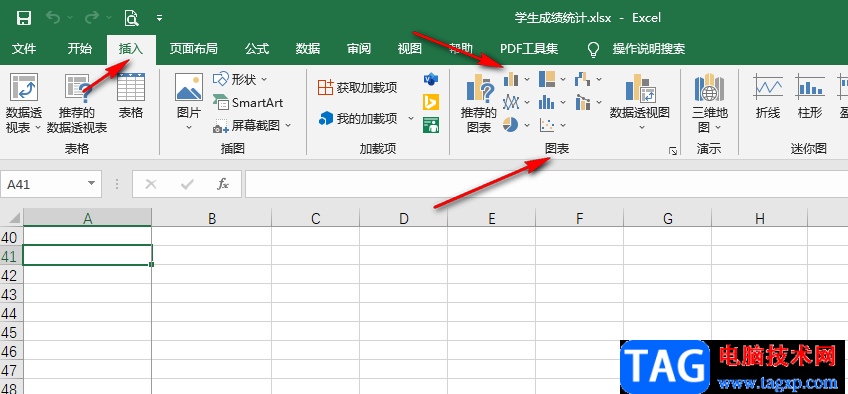The height and width of the screenshot is (394, 848).
Task: Open the PDF工具集 tab
Action: click(x=529, y=49)
